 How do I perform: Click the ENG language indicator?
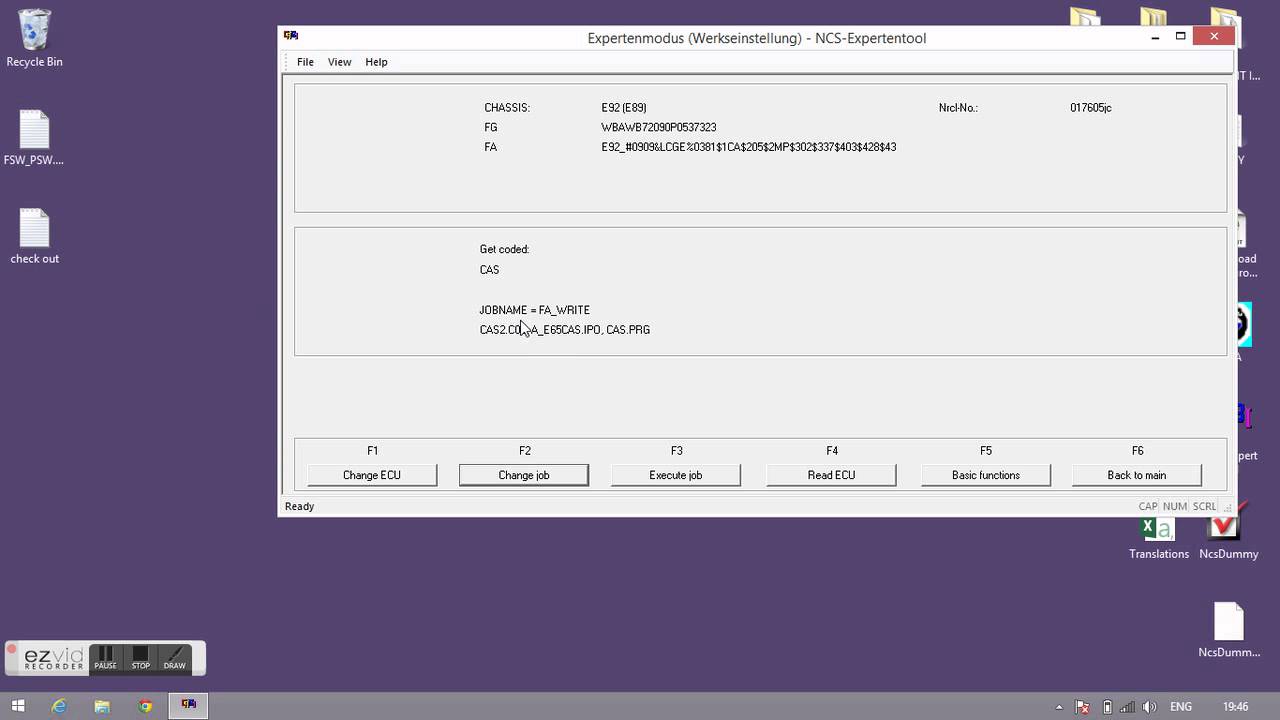tap(1181, 707)
